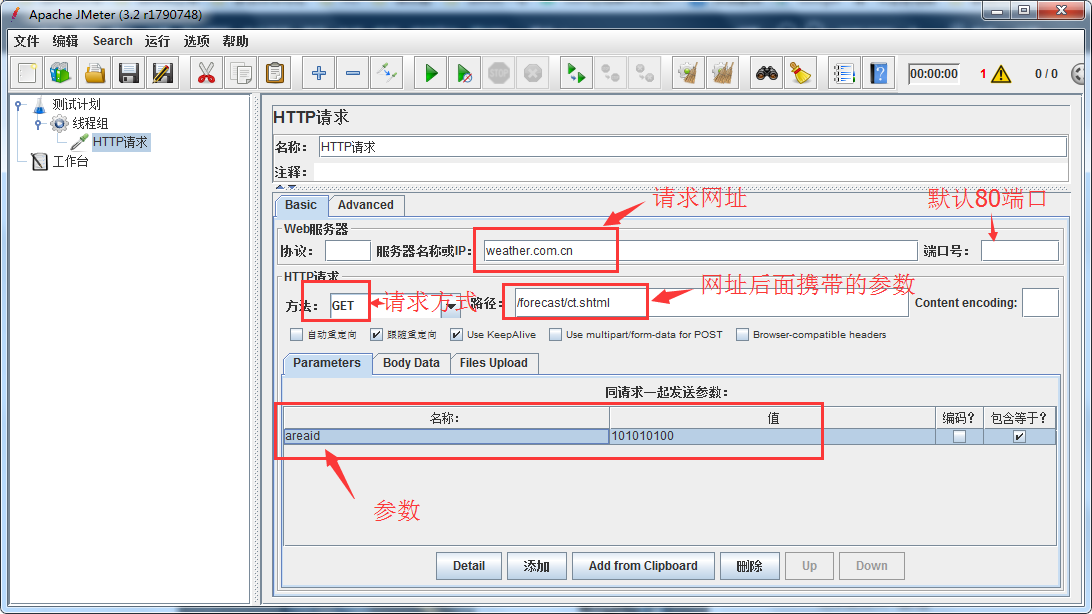Click the 路径 input field
Image resolution: width=1092 pixels, height=614 pixels.
click(x=711, y=303)
